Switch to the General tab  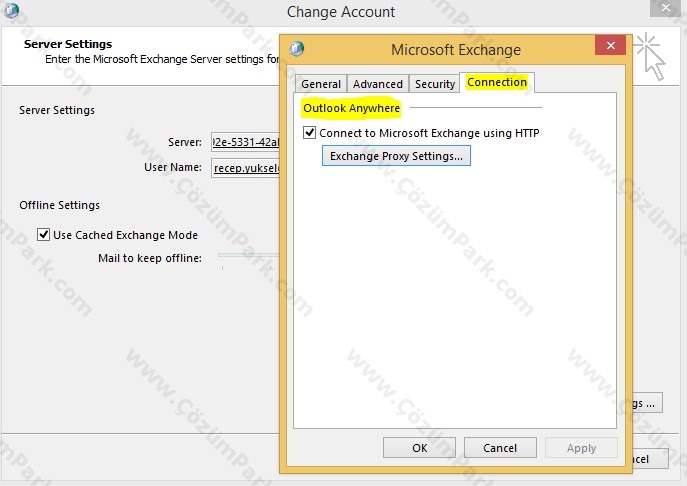tap(321, 84)
